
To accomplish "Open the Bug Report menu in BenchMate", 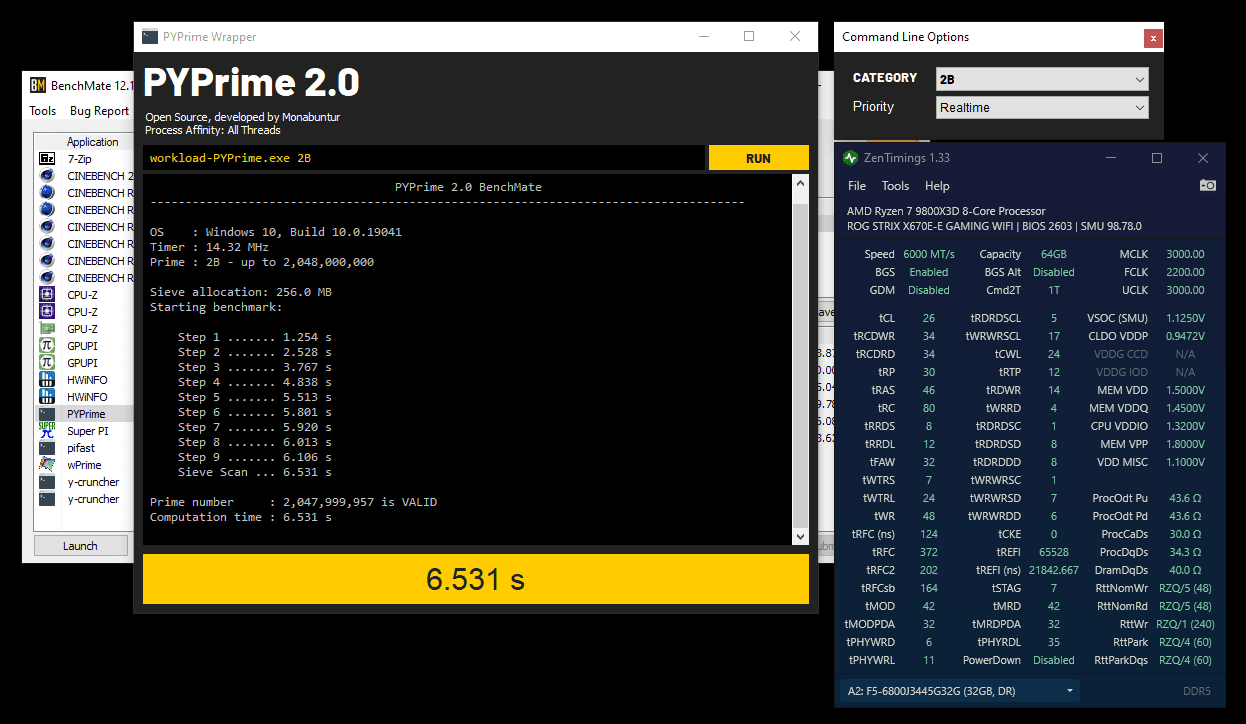I will (x=99, y=111).
